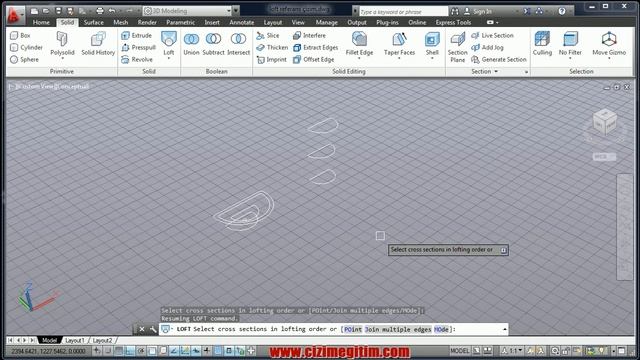Expand Polysolid dropdown arrow
The image size is (640, 360).
pyautogui.click(x=62, y=58)
